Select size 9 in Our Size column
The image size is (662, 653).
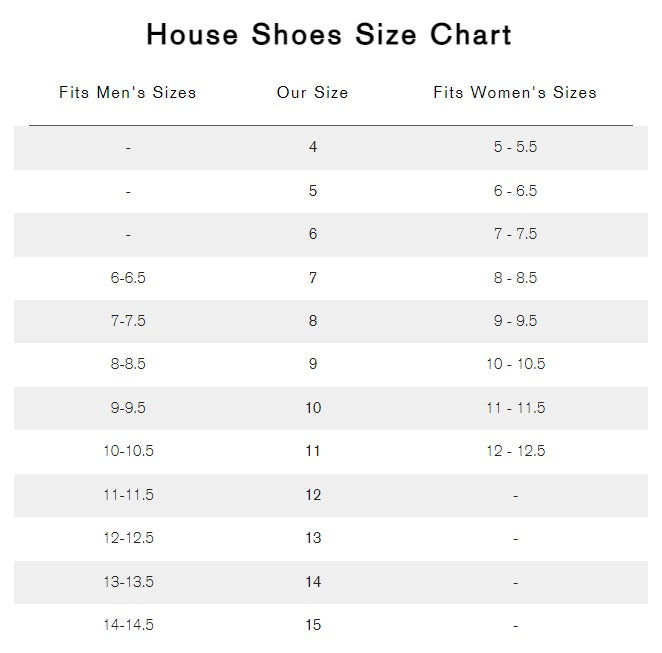[x=313, y=364]
